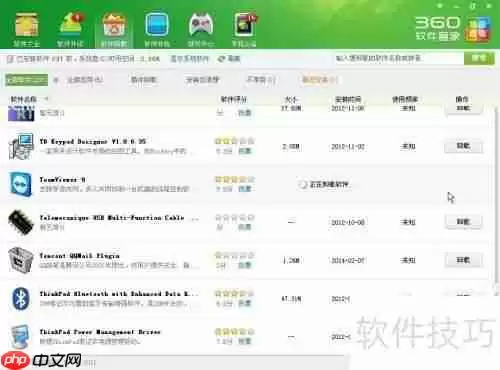Focus the software search input field
Image resolution: width=500 pixels, height=370 pixels.
point(398,59)
